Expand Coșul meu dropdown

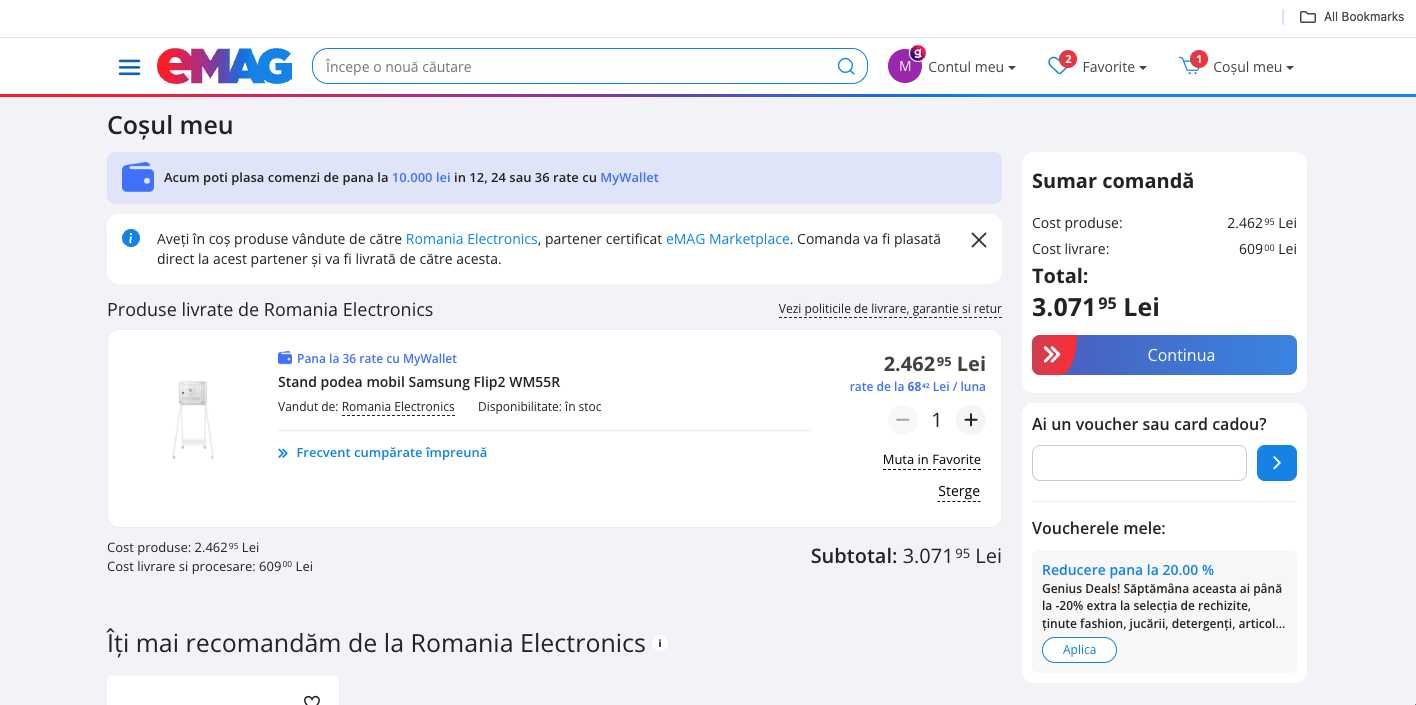[1253, 67]
